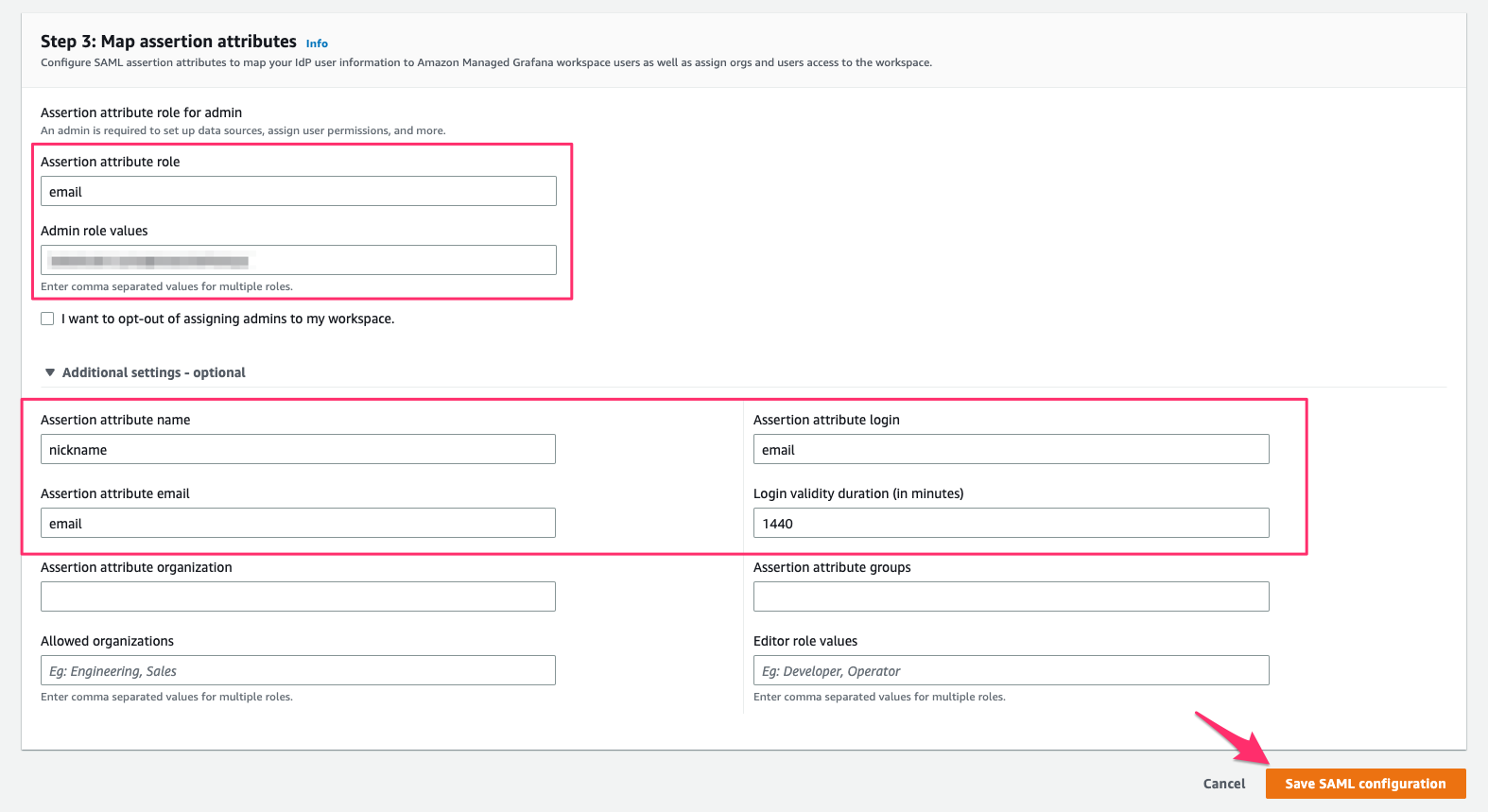1488x812 pixels.
Task: Click the Assertion attribute email field
Action: [298, 523]
